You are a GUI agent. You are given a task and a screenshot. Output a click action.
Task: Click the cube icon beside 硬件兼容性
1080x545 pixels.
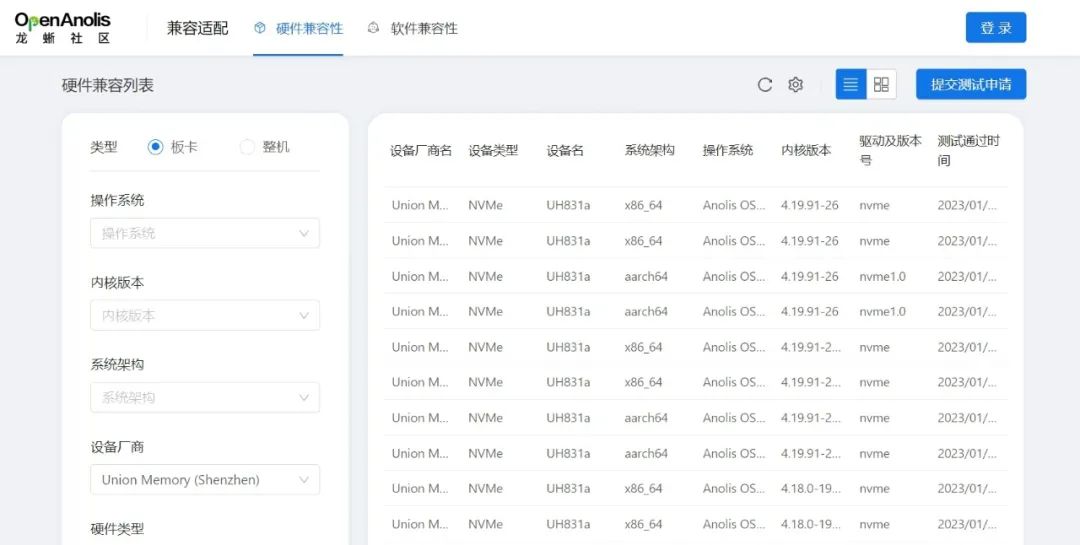coord(260,28)
